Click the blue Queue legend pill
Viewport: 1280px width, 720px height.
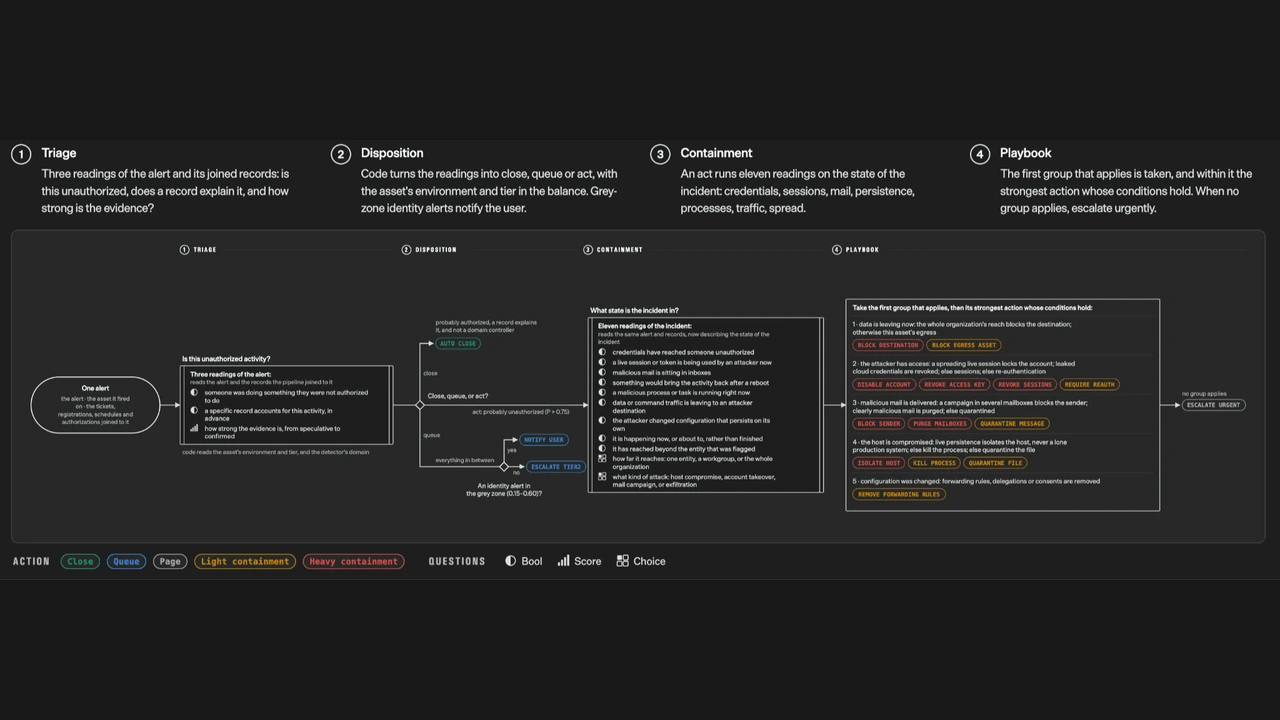126,562
